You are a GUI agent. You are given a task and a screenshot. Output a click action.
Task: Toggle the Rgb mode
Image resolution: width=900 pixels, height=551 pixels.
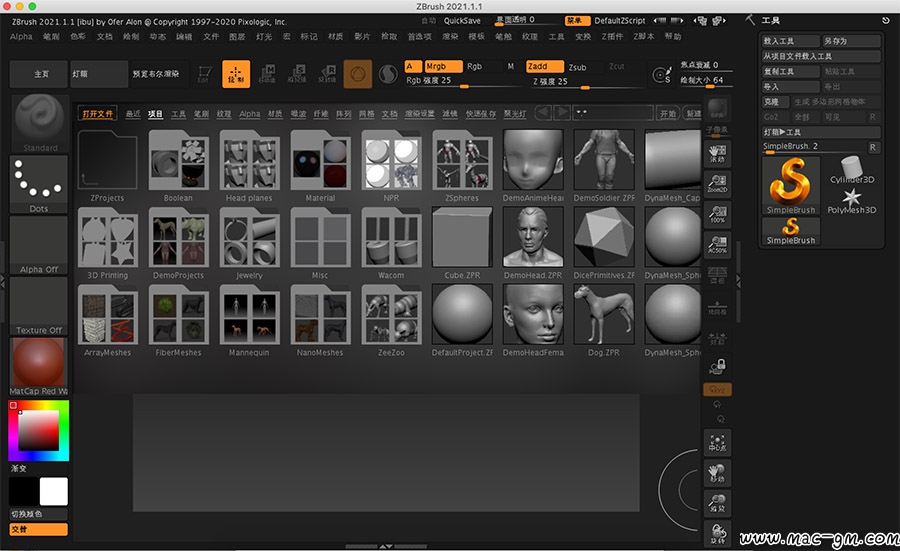[x=475, y=67]
